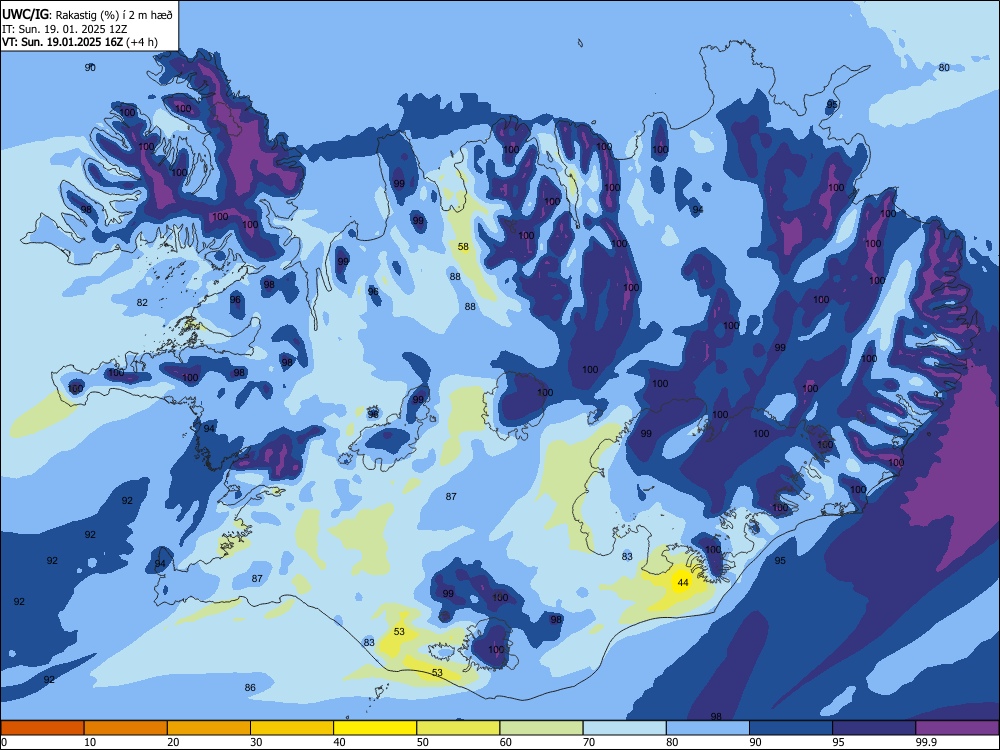Click the 70–80 pale blue legend swatch
Viewport: 1000px width, 750px height.
coord(624,728)
